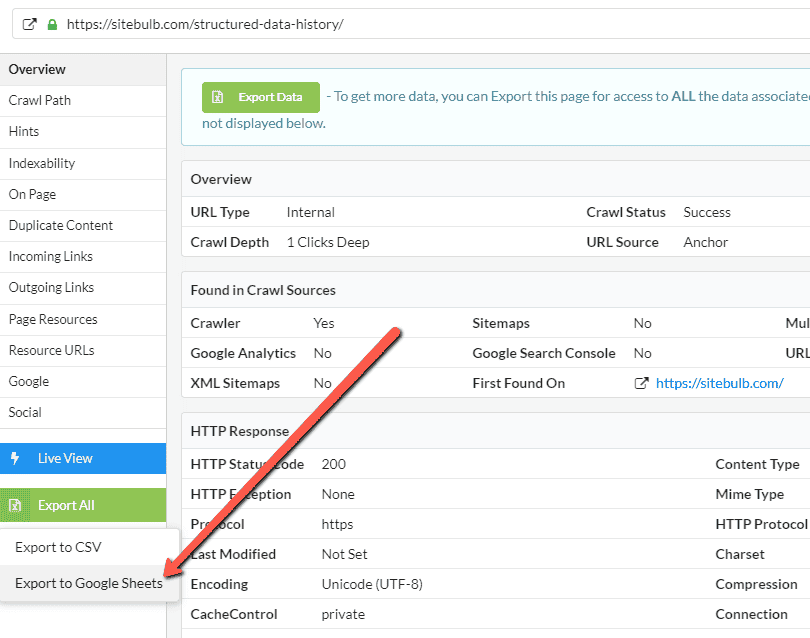This screenshot has width=810, height=638.
Task: Click the green Export All button
Action: [x=83, y=505]
